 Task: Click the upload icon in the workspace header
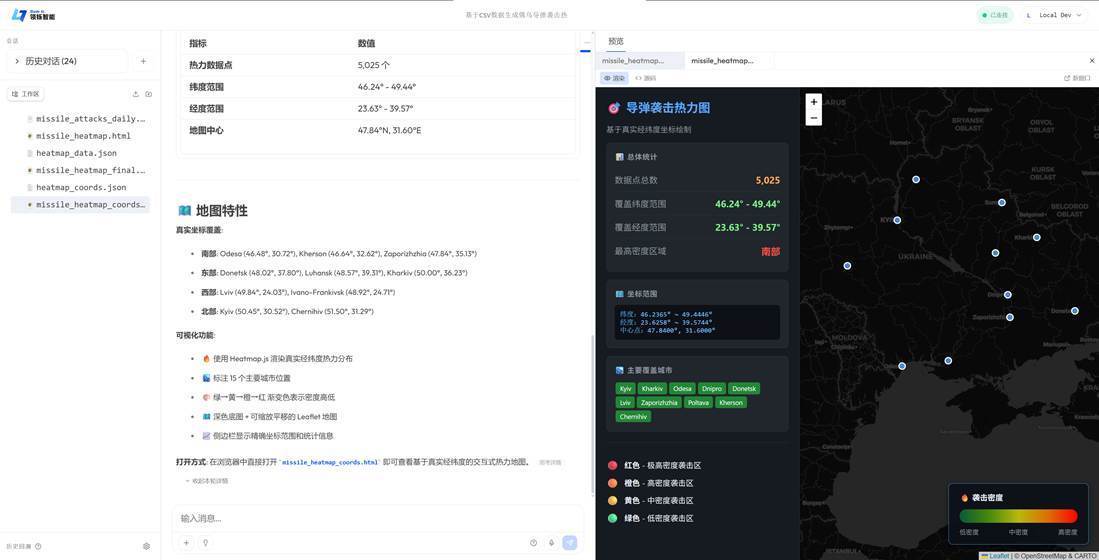(x=135, y=94)
